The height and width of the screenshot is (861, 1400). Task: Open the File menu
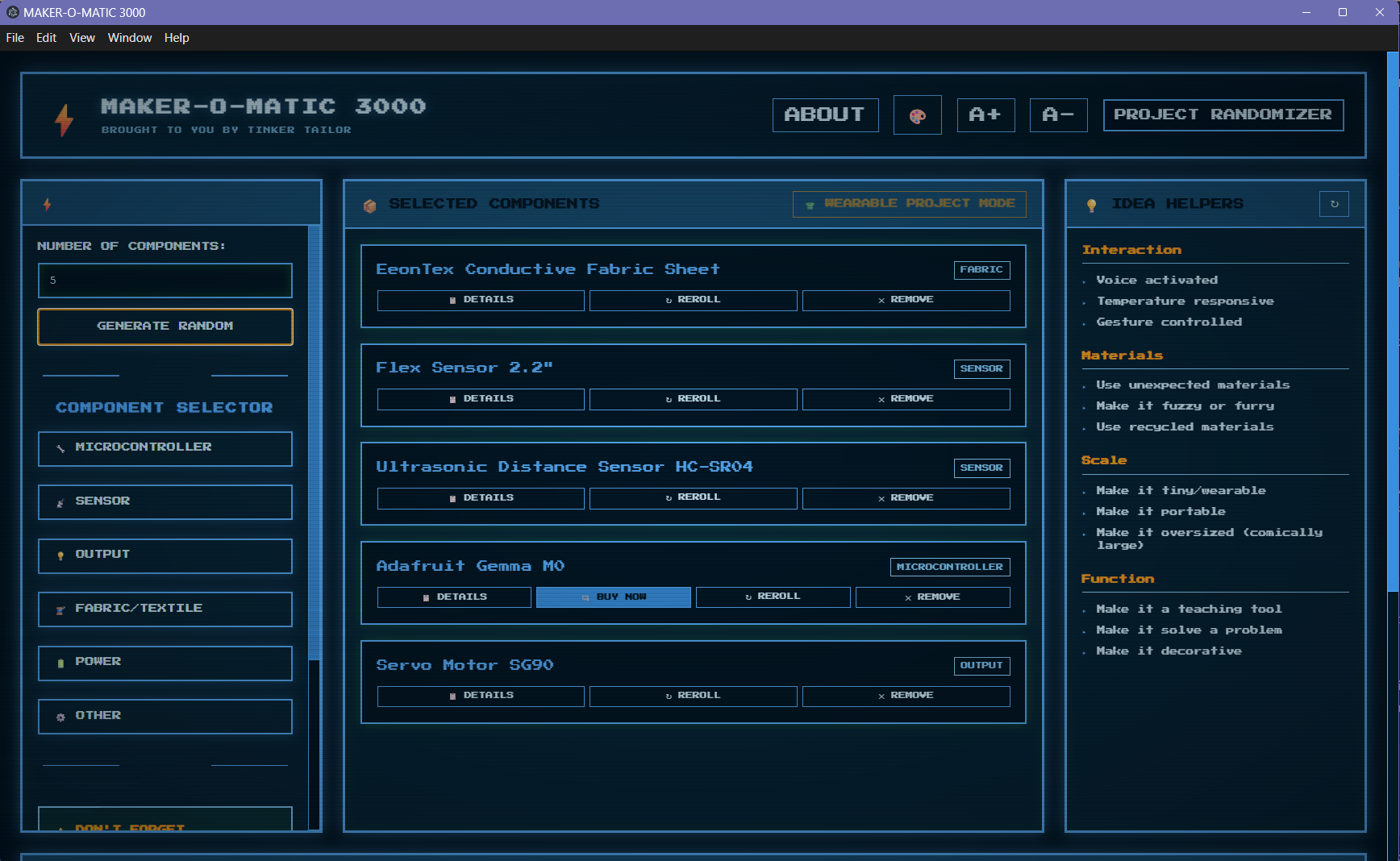click(x=15, y=38)
